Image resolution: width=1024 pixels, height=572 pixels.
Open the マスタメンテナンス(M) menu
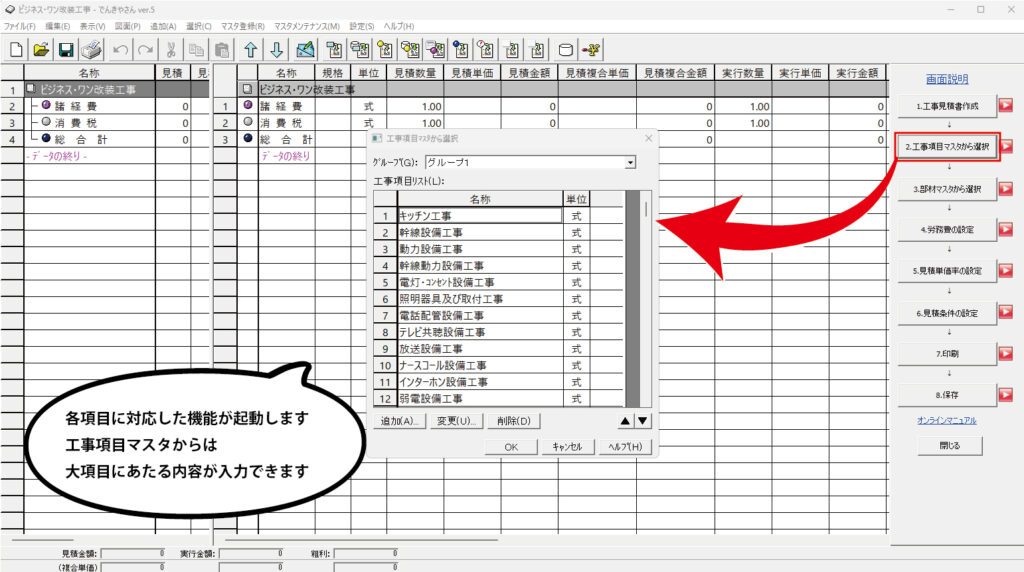[x=307, y=26]
